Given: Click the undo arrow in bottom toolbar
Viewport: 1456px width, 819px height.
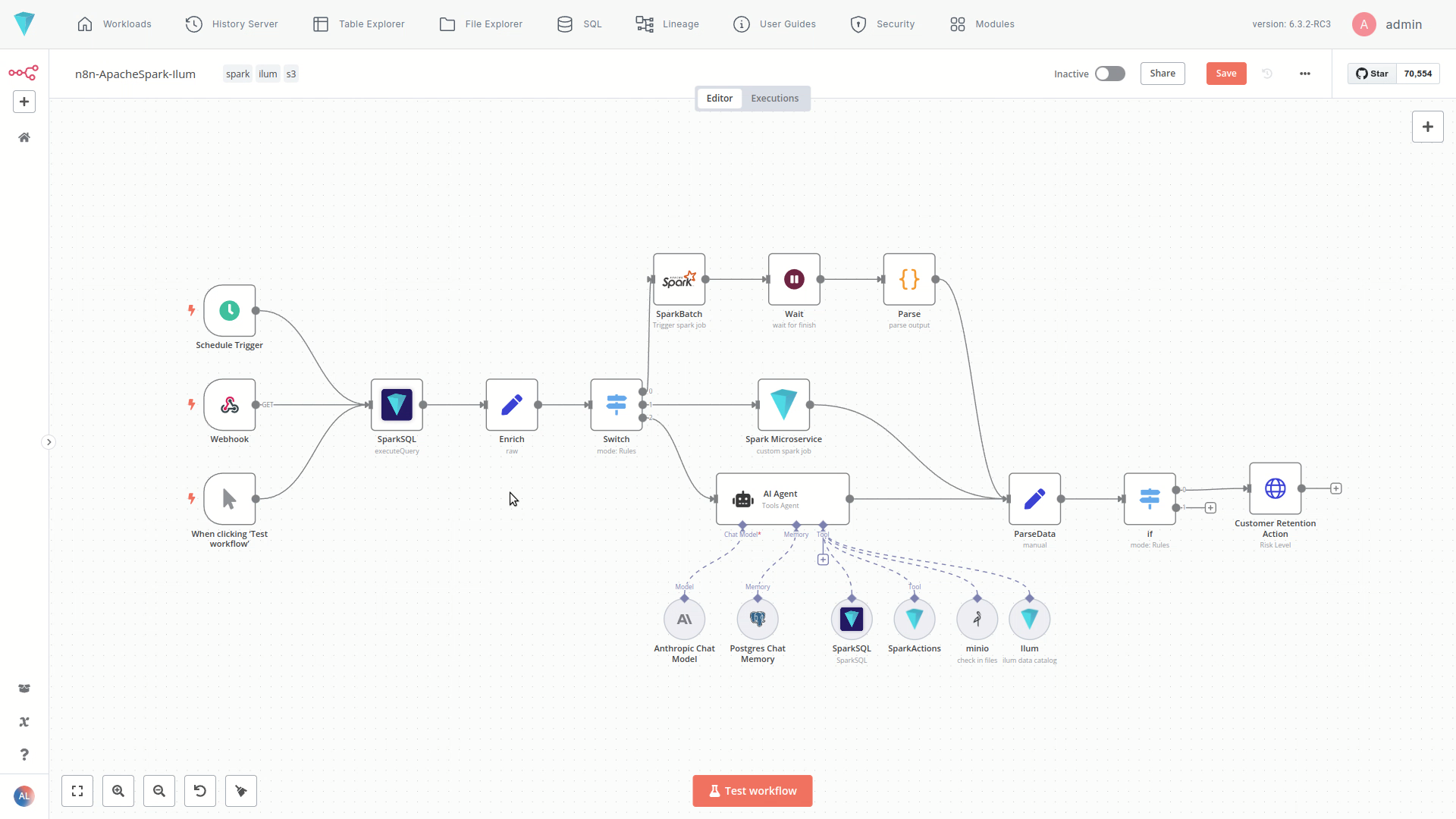Looking at the screenshot, I should (199, 790).
